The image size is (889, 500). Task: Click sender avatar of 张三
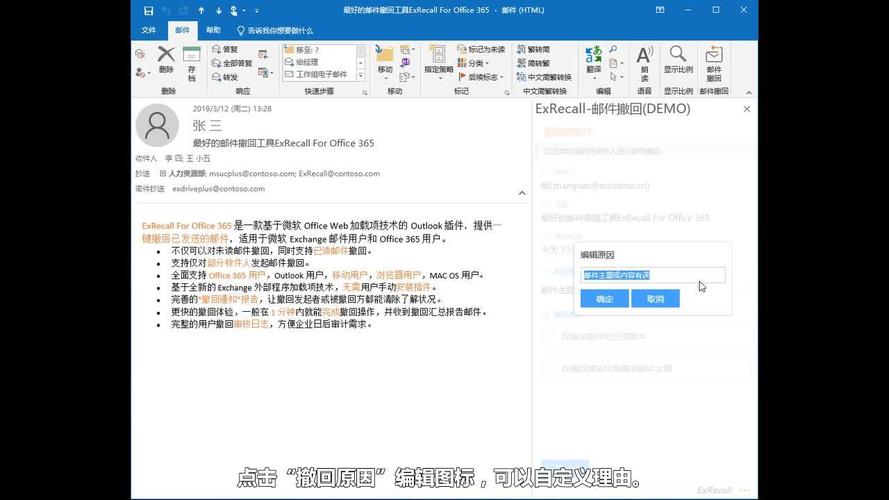(x=157, y=125)
